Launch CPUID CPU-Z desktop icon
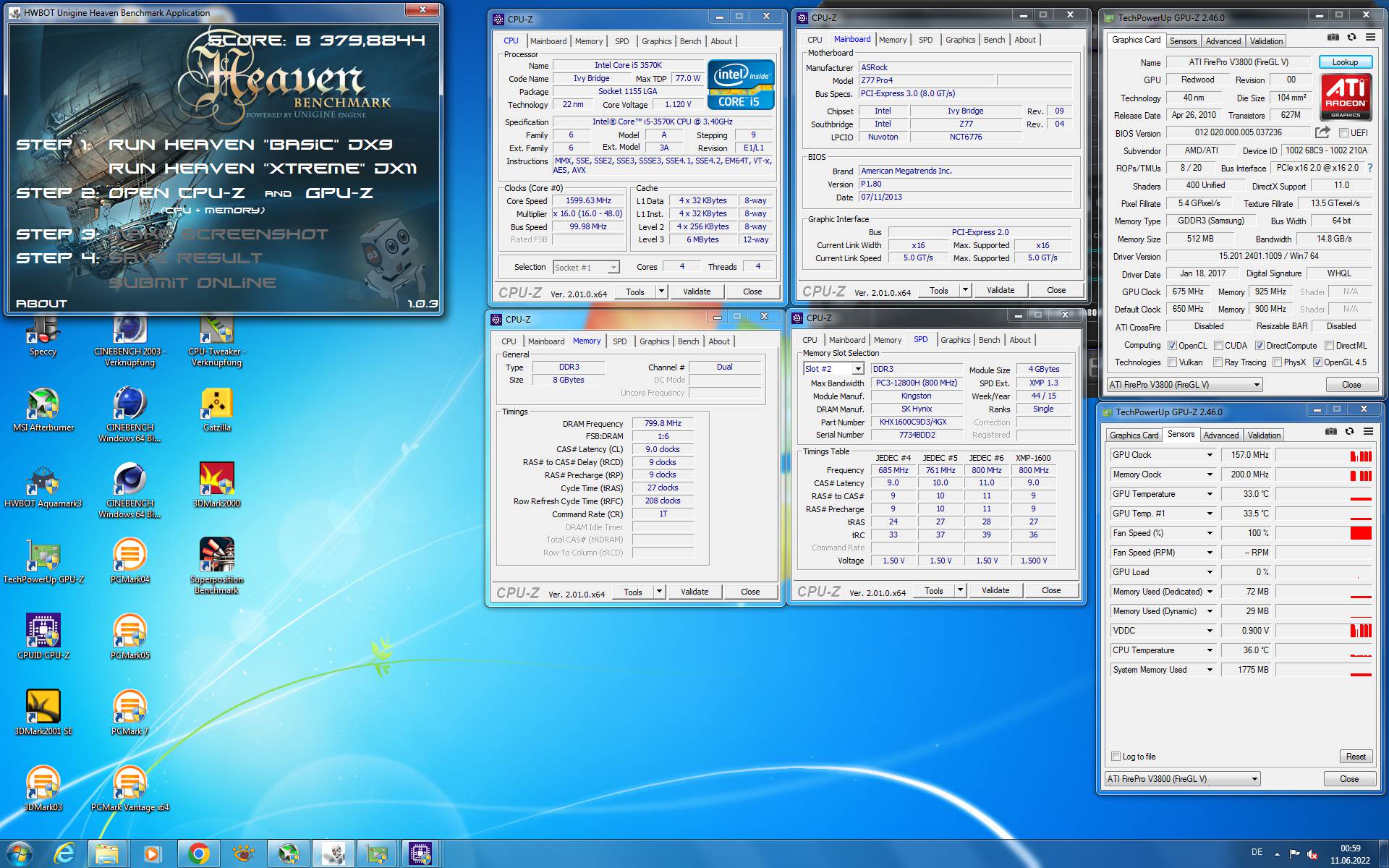 [43, 638]
